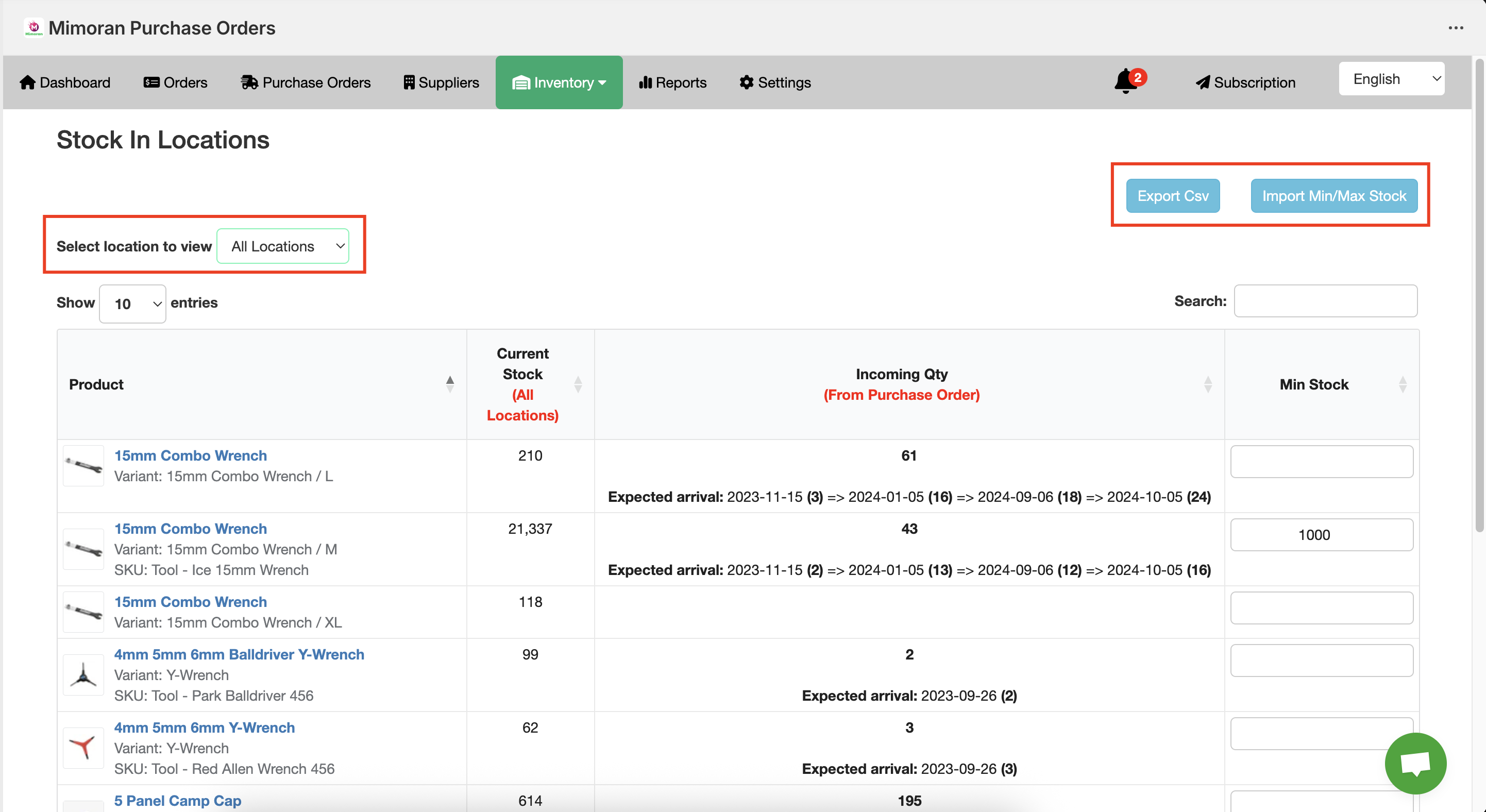Sort by Min Stock column arrows
Viewport: 1486px width, 812px height.
(x=1403, y=384)
